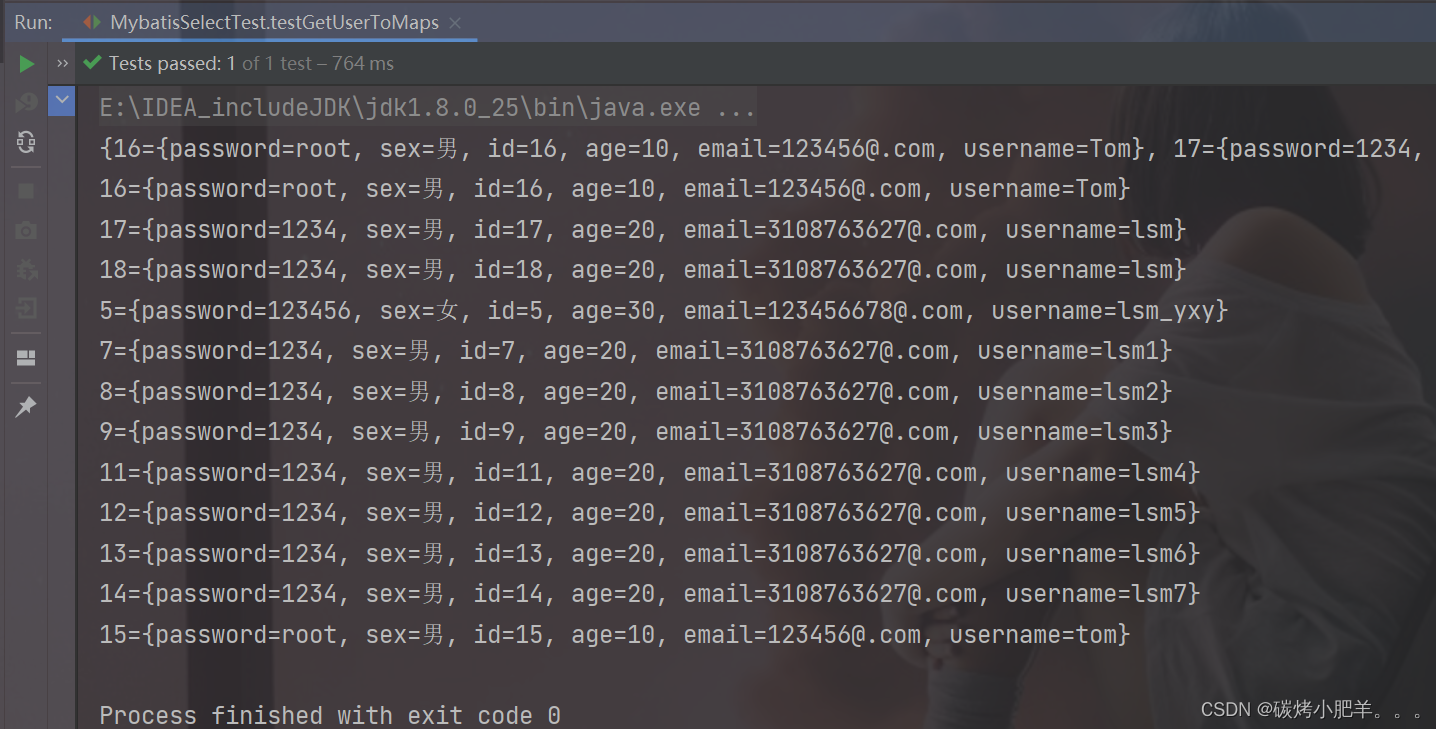Viewport: 1436px width, 729px height.
Task: Click the row with username=lsm1
Action: click(x=636, y=351)
